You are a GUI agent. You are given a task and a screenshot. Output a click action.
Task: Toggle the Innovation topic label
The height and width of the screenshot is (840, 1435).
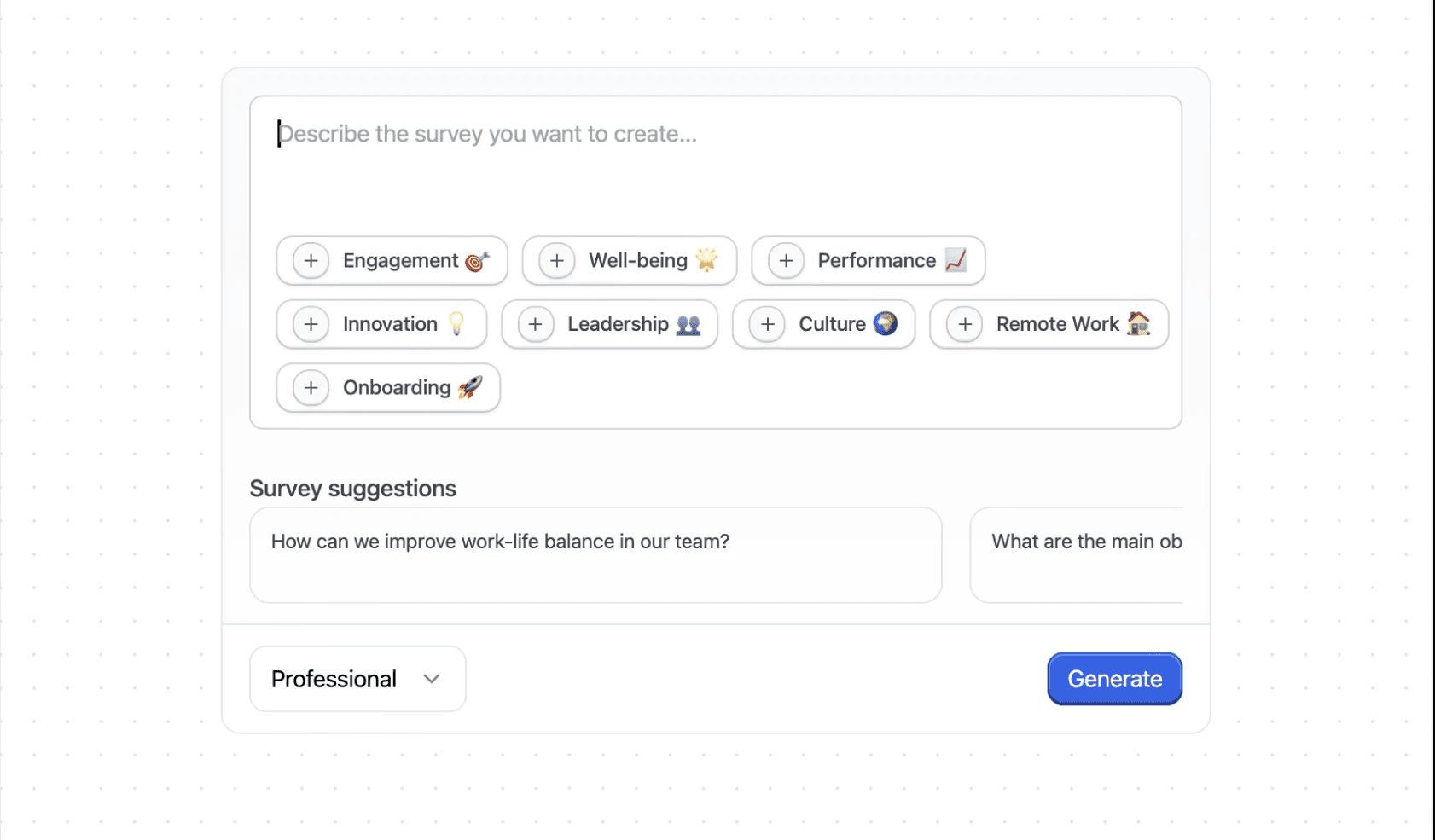point(390,324)
